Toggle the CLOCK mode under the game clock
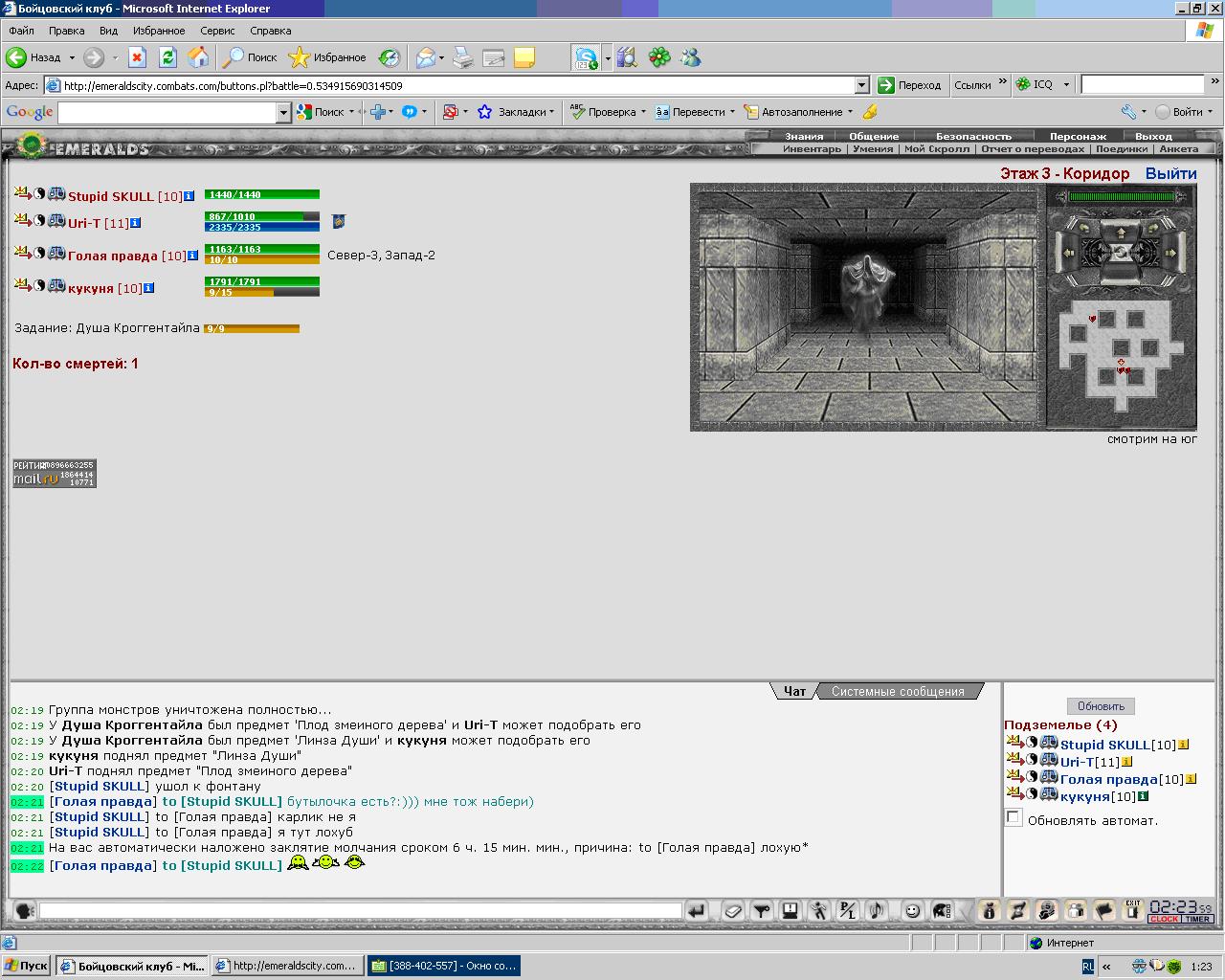Viewport: 1225px width, 980px height. click(1165, 919)
